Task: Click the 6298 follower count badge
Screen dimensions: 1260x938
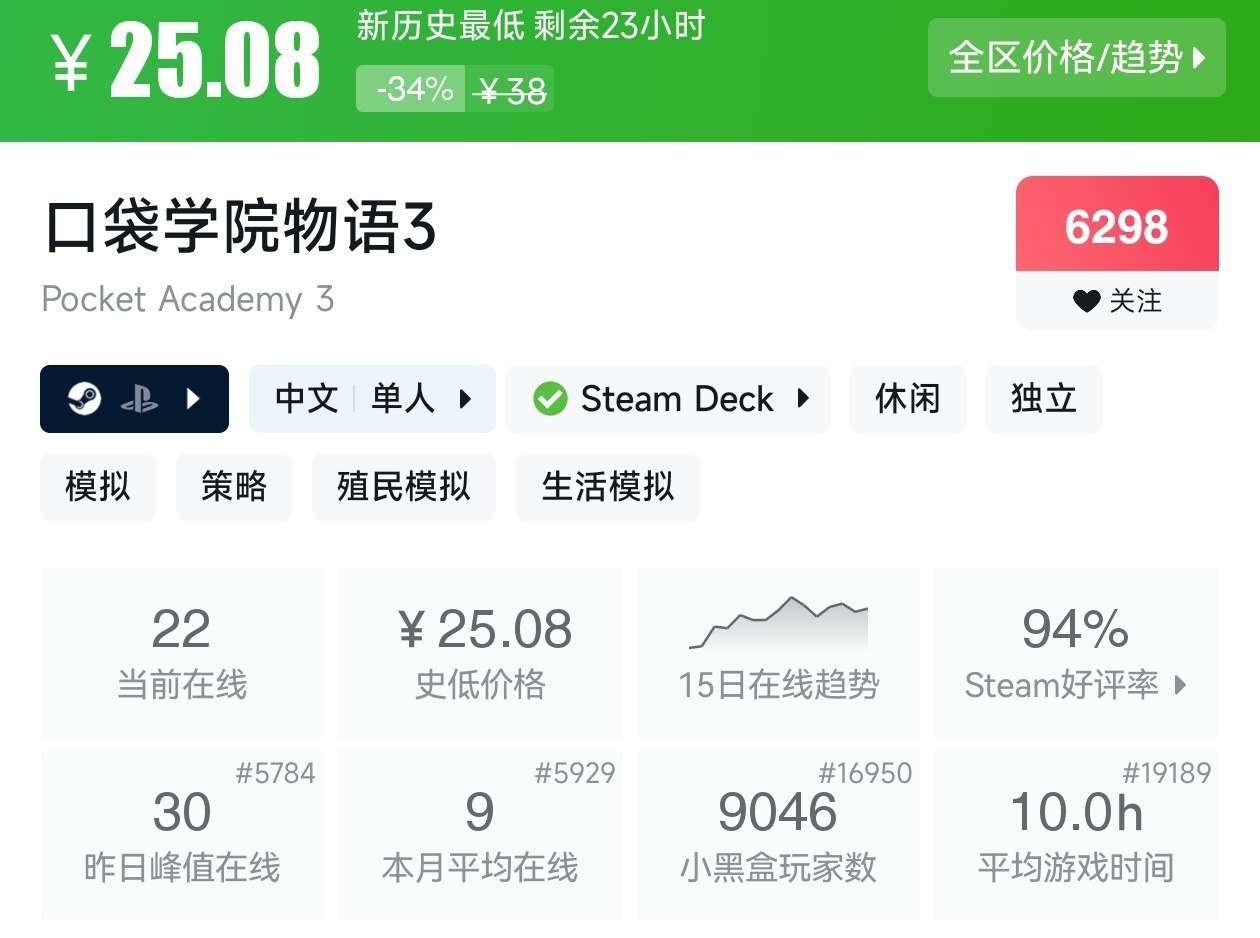Action: pos(1117,226)
